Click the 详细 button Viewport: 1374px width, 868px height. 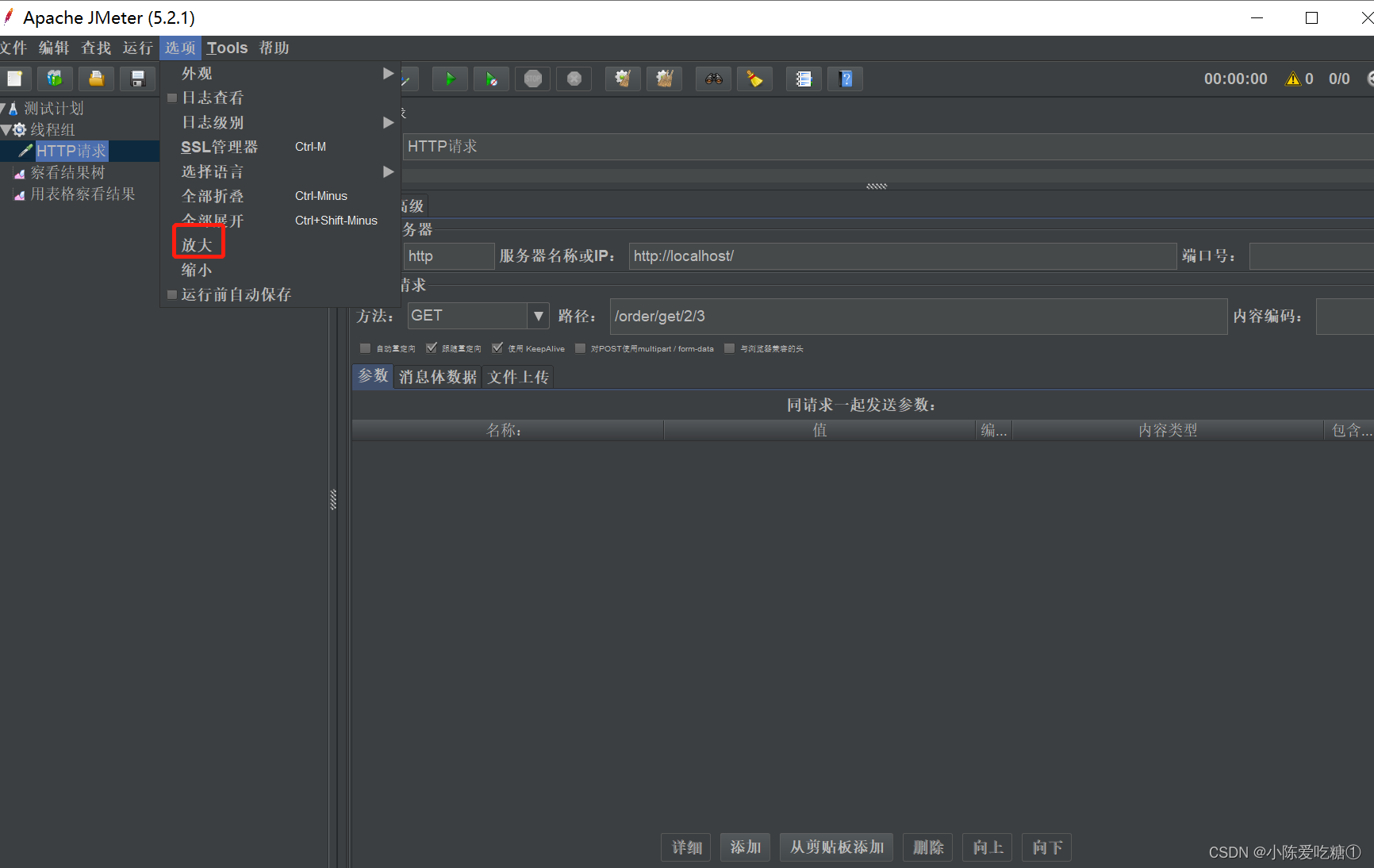687,847
